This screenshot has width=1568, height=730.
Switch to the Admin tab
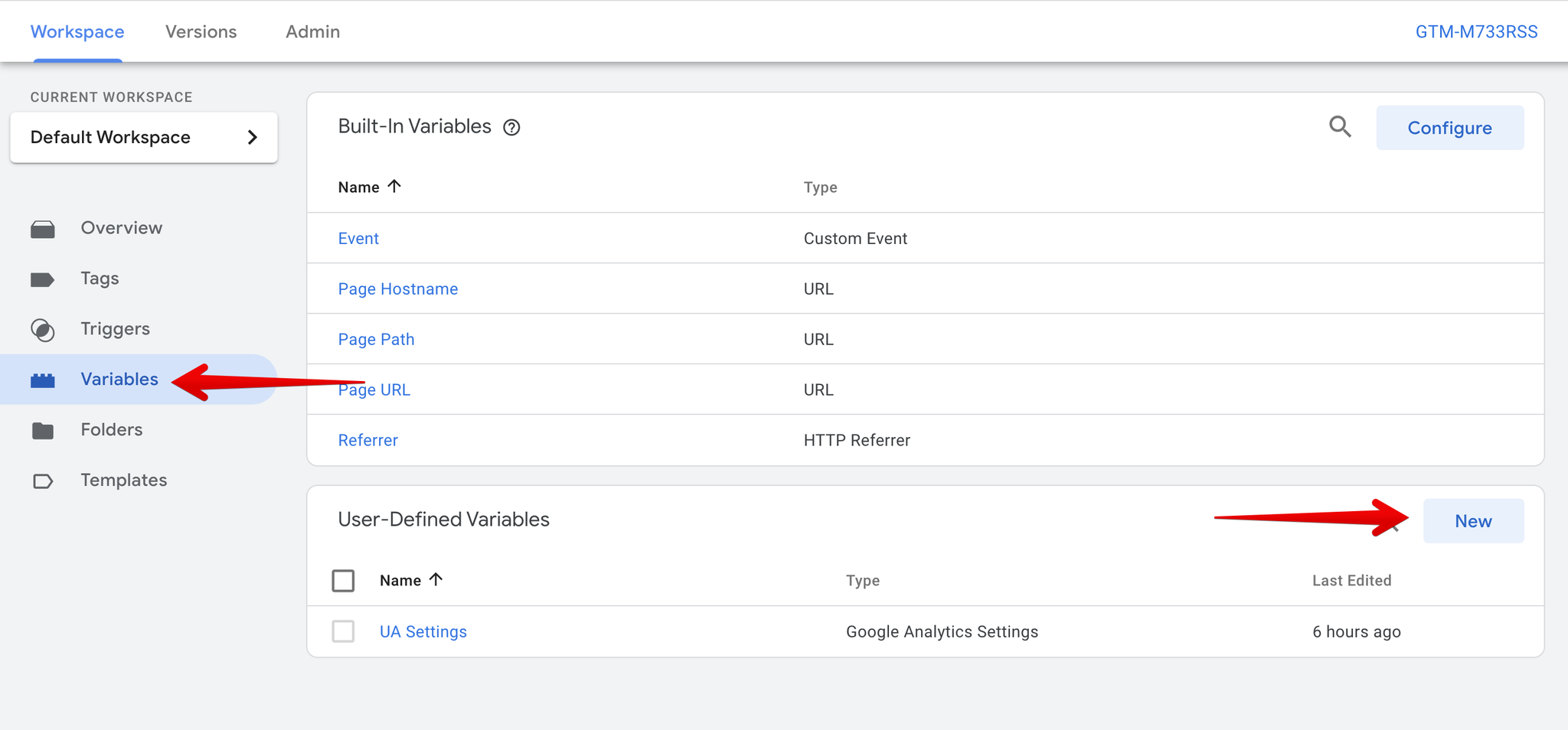coord(312,31)
